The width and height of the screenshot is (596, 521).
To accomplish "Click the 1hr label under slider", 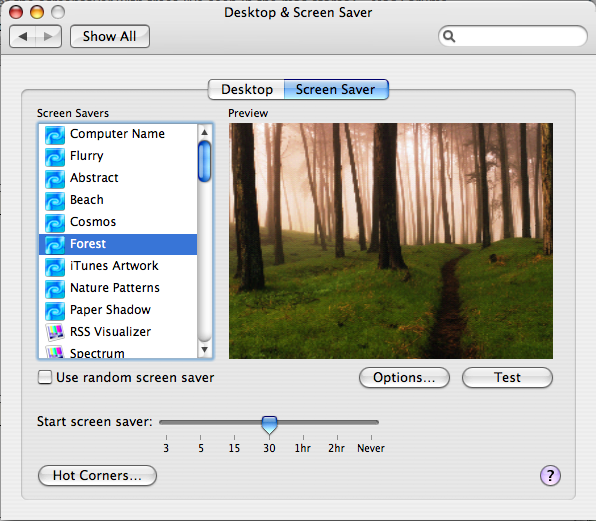I will [x=303, y=448].
